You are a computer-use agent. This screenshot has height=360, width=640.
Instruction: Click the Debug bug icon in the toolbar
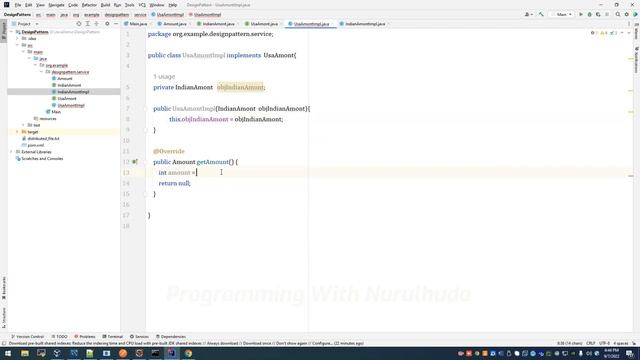(x=589, y=15)
